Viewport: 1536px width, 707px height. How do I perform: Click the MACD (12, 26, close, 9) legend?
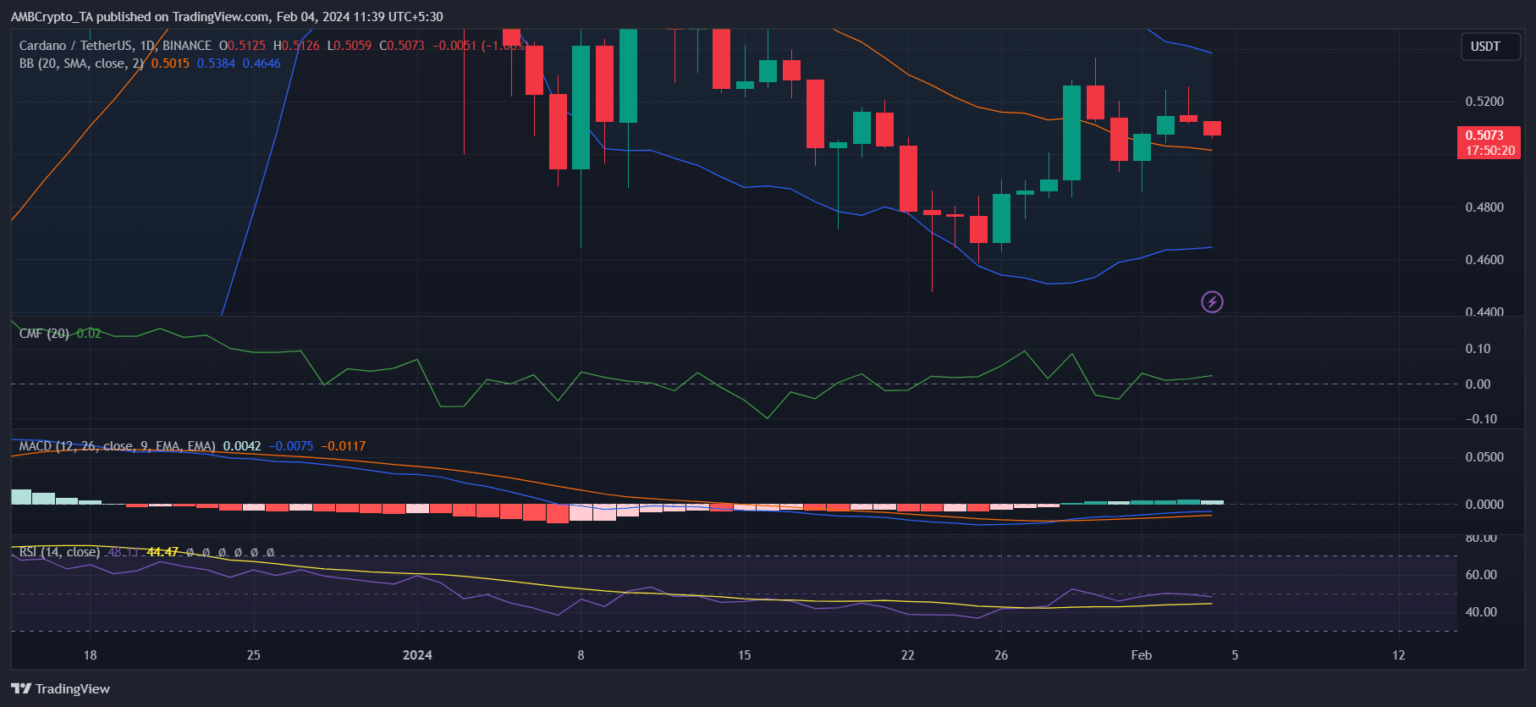116,446
